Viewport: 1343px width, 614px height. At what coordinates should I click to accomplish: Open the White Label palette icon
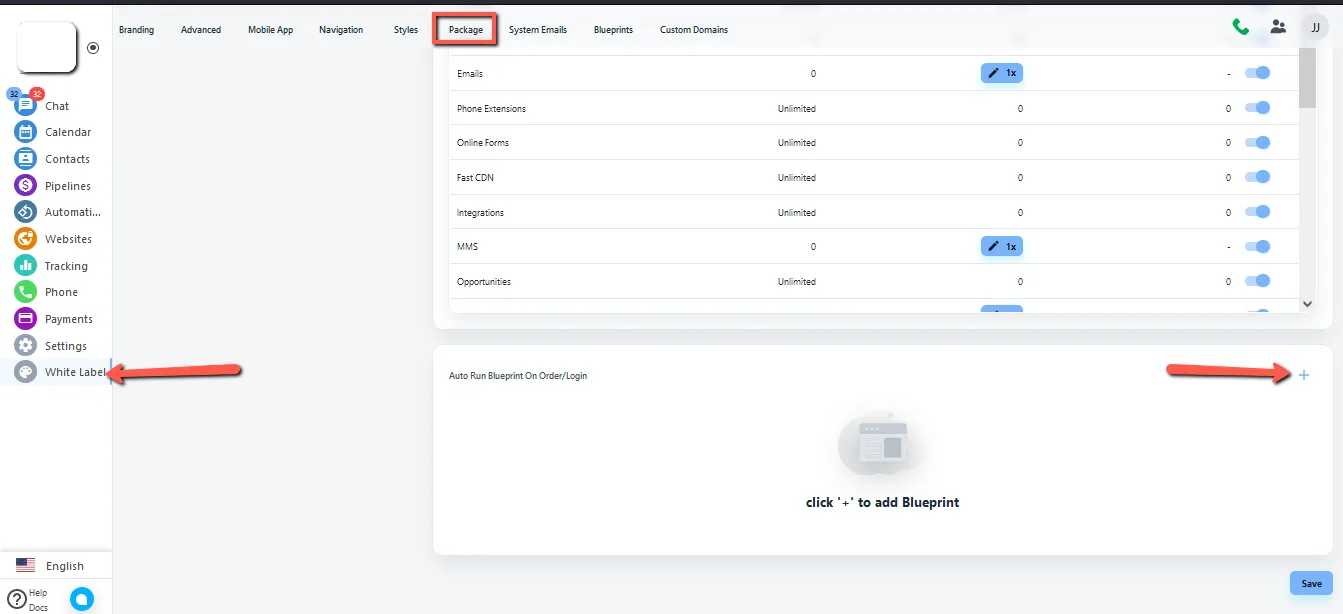[x=25, y=372]
